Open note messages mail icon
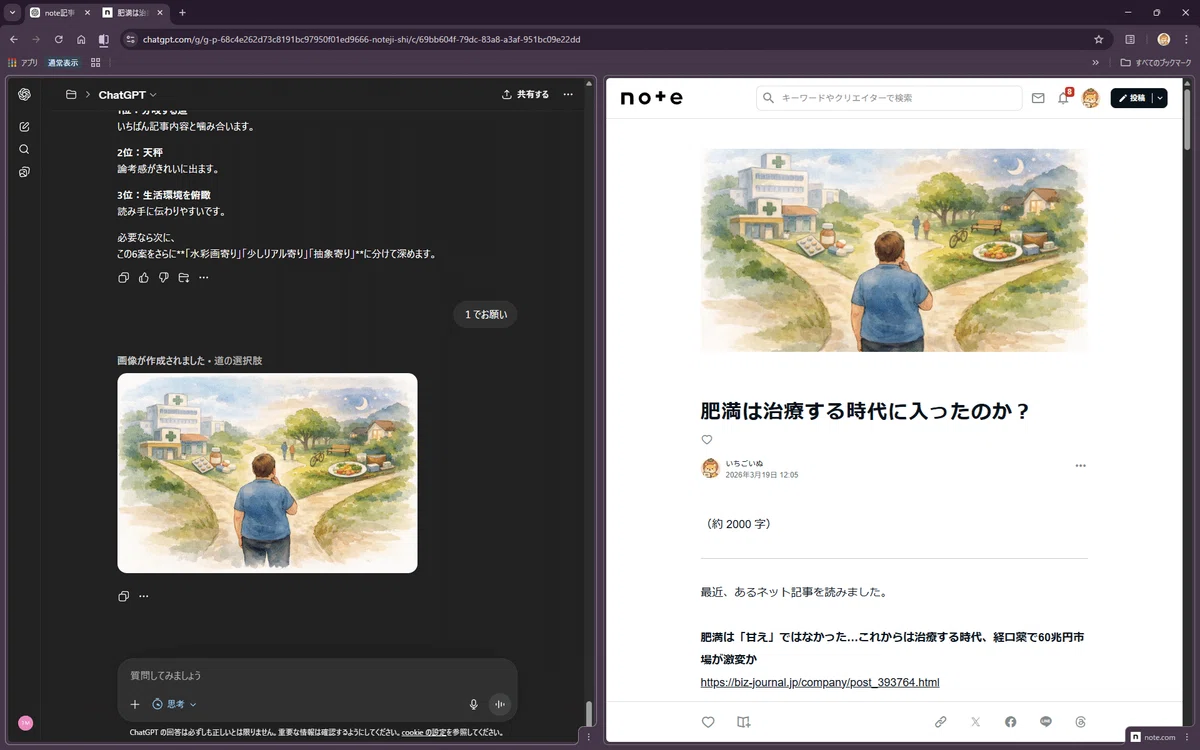Screen dimensions: 1200x750 [x=1038, y=98]
